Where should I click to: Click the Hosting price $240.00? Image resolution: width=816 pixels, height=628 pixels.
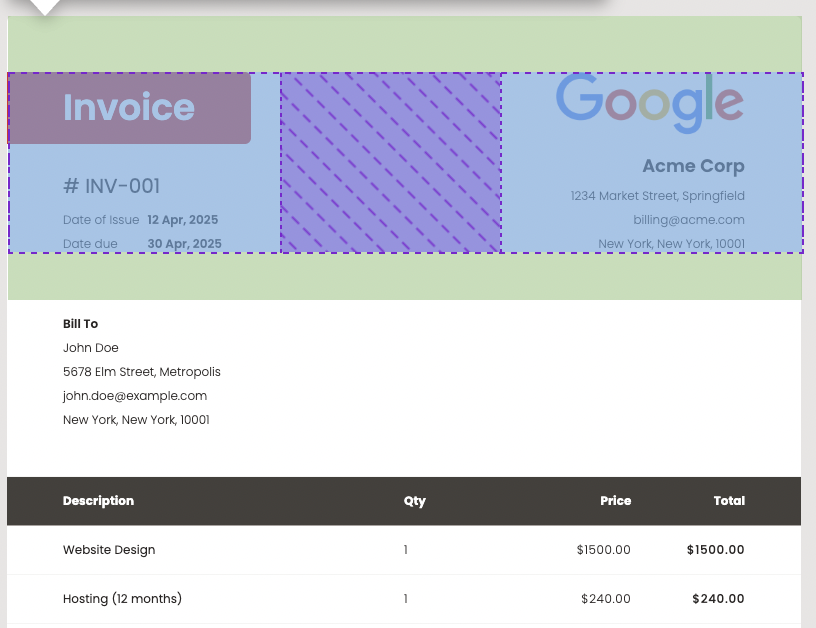606,599
